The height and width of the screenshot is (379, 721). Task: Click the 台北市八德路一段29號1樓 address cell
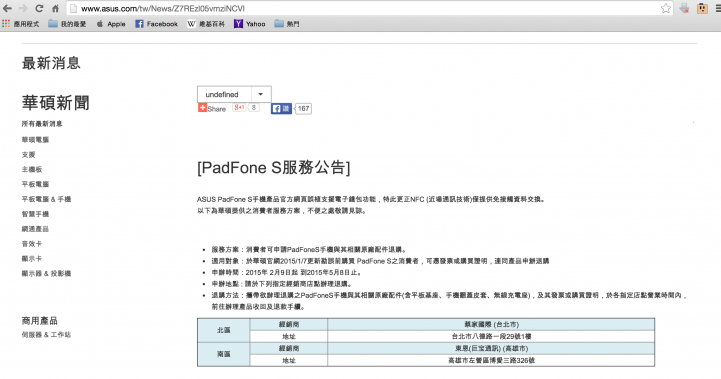pyautogui.click(x=491, y=336)
